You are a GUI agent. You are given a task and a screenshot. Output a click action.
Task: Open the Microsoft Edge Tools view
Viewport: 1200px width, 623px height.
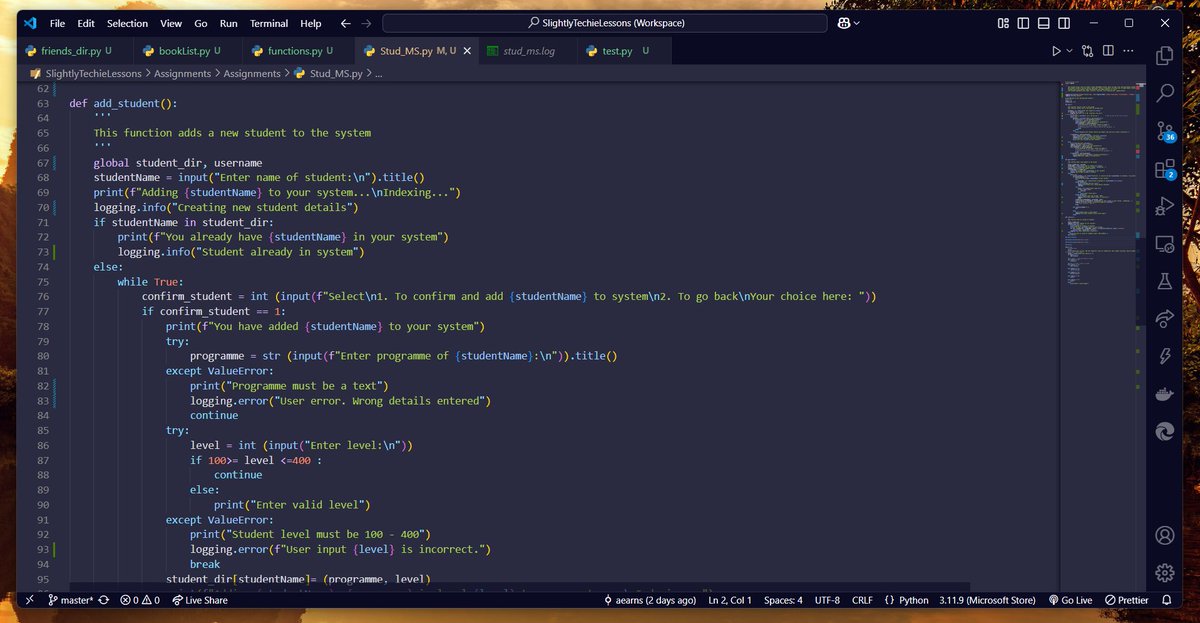[1164, 431]
